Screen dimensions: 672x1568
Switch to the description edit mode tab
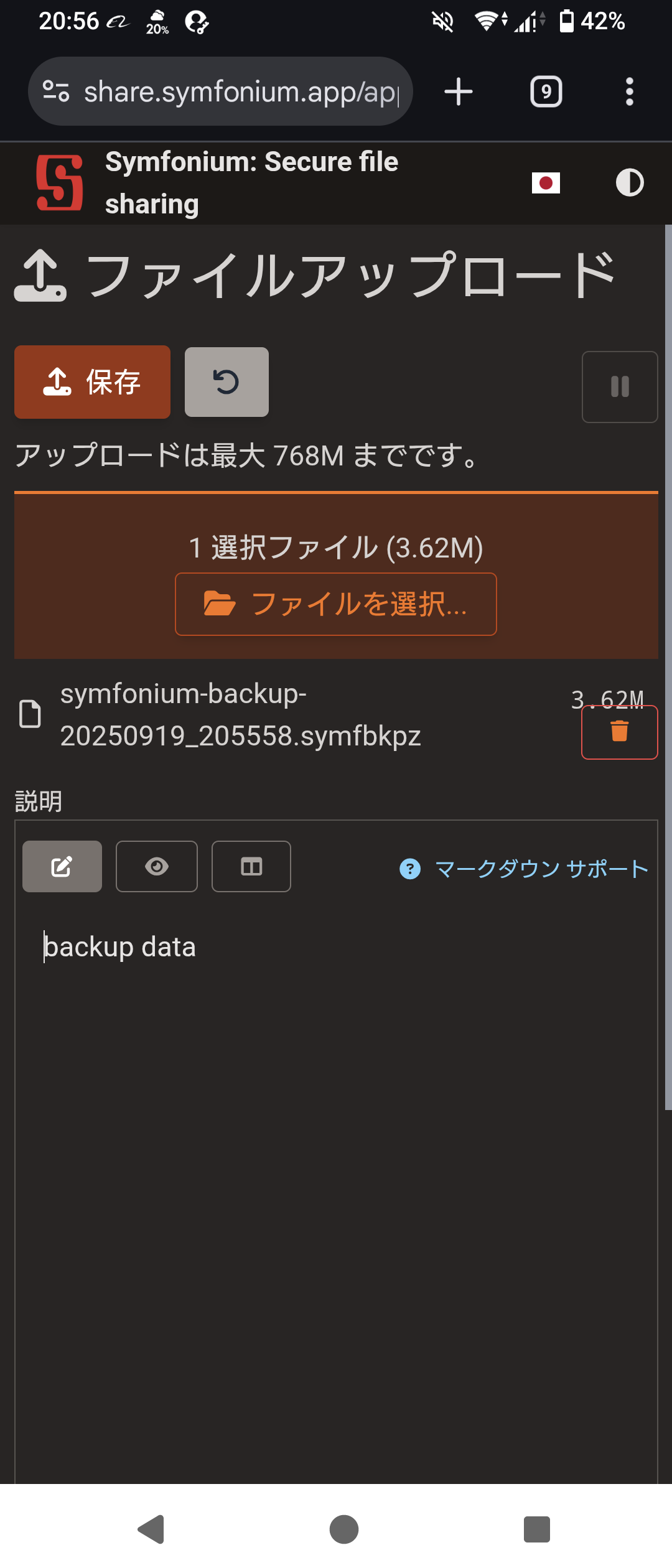pos(62,867)
